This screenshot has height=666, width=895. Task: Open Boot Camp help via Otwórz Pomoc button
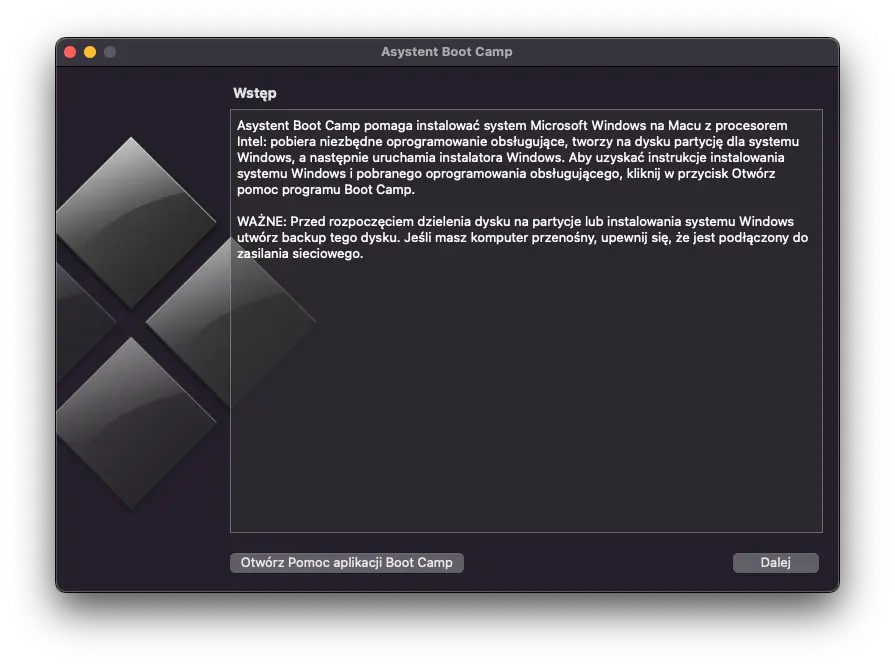(347, 563)
